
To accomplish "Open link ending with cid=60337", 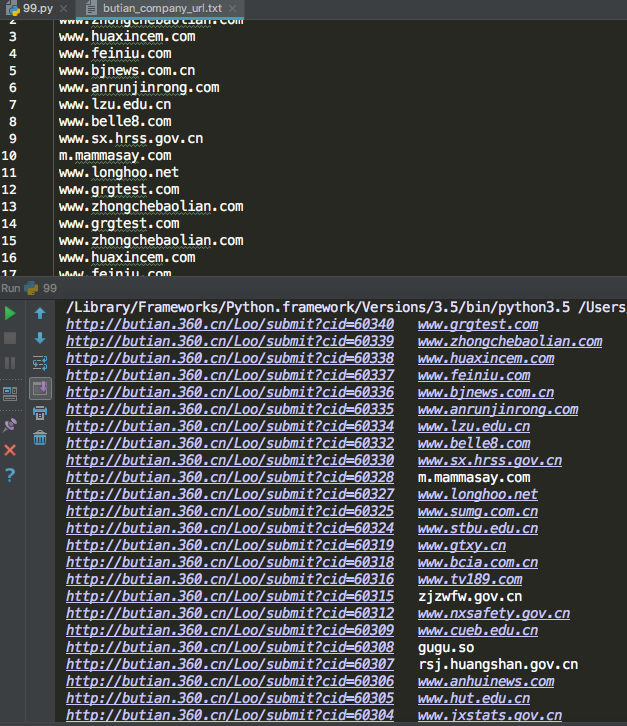I will (230, 375).
